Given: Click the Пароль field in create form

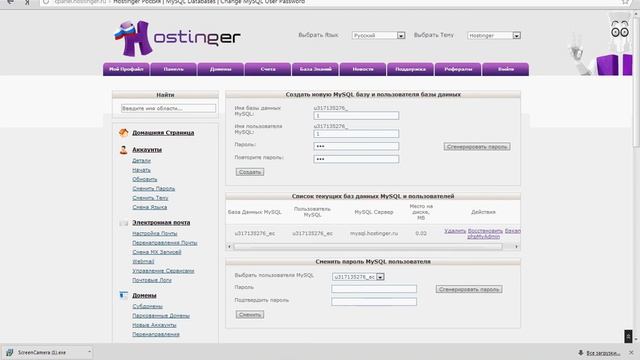Looking at the screenshot, I should (x=356, y=147).
